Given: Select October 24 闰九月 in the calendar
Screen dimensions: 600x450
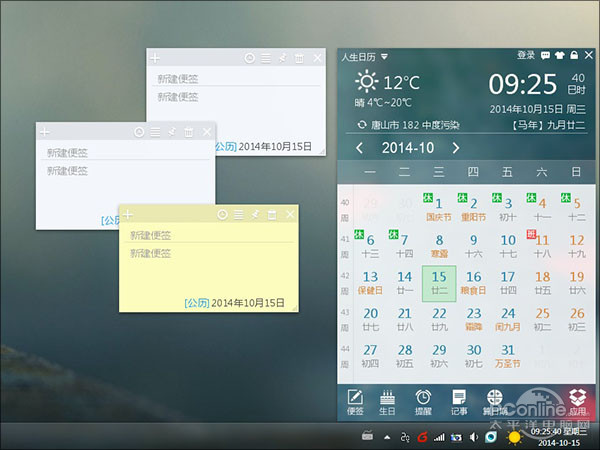Looking at the screenshot, I should 508,320.
